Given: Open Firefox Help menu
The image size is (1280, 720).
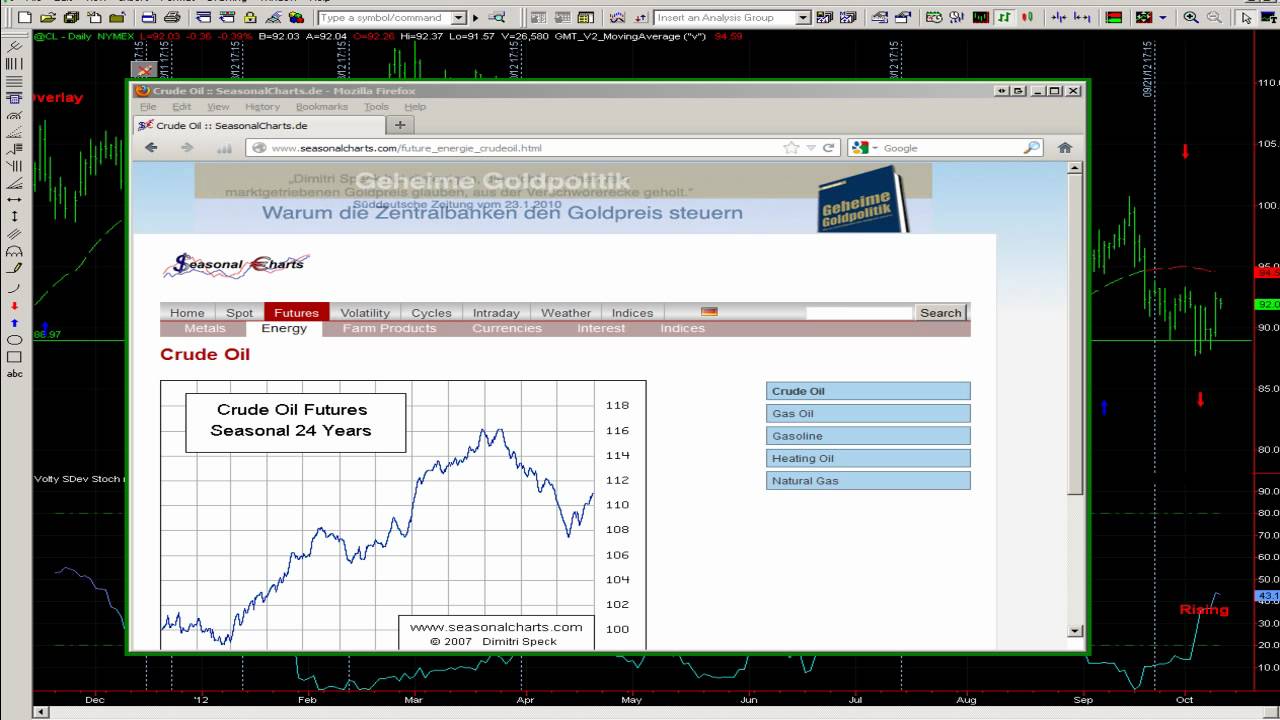Looking at the screenshot, I should point(415,107).
